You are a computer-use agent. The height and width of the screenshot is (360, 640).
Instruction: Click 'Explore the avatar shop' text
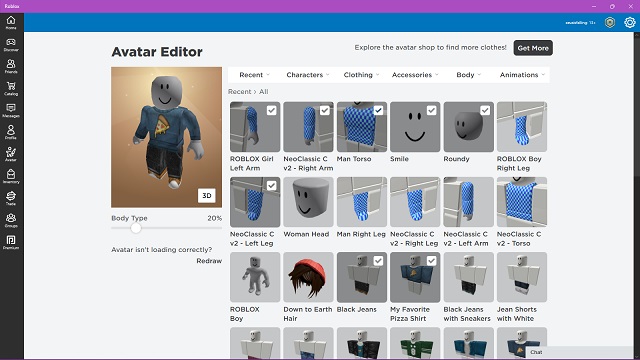pos(430,47)
